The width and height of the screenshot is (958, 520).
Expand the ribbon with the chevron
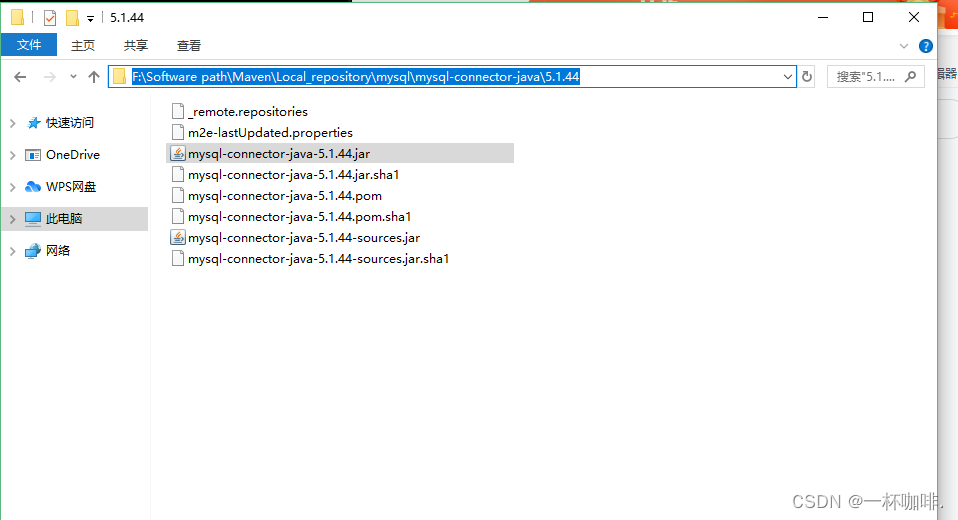pos(904,46)
